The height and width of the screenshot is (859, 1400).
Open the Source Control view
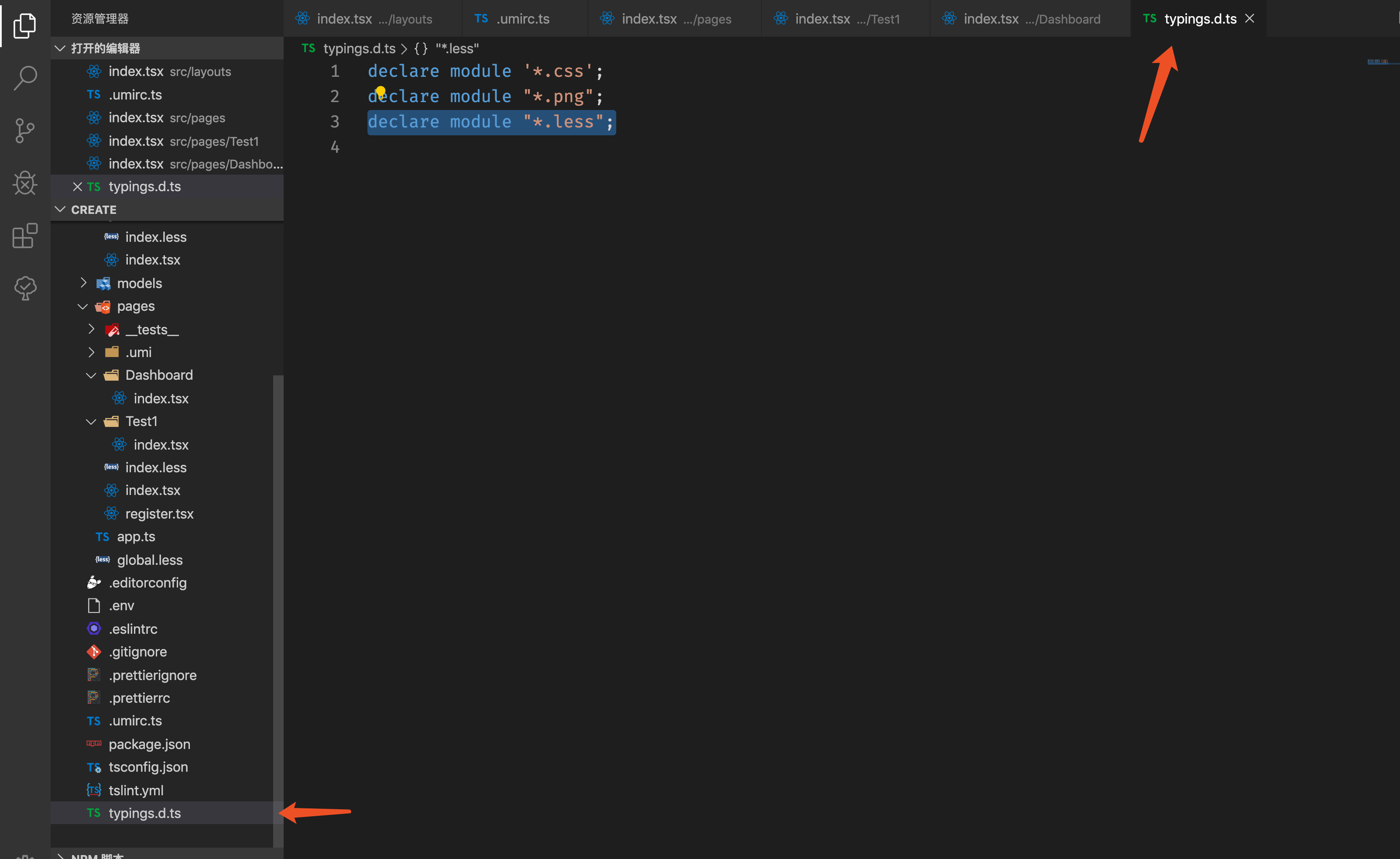pos(25,130)
